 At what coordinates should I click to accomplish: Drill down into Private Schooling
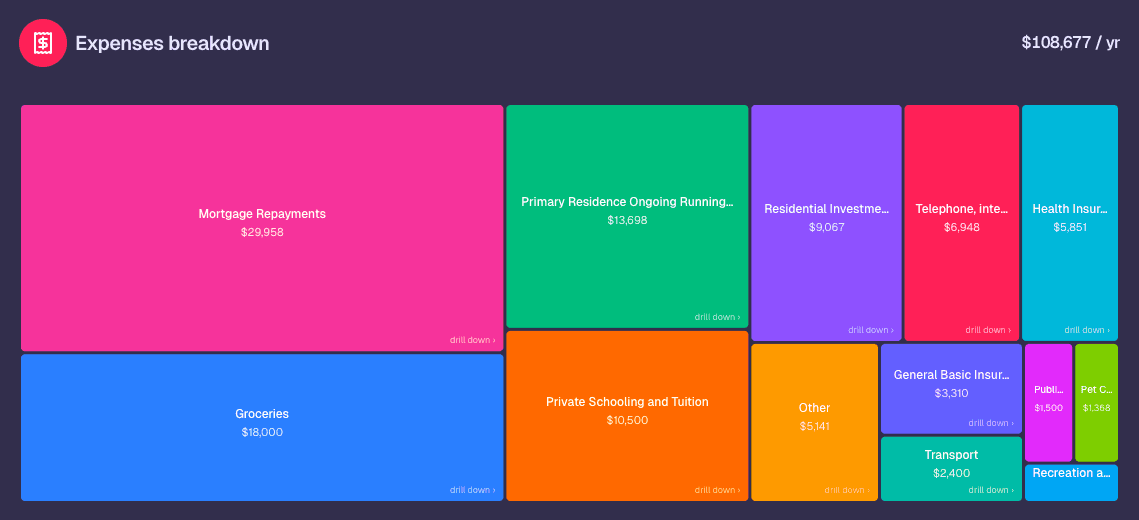click(717, 489)
